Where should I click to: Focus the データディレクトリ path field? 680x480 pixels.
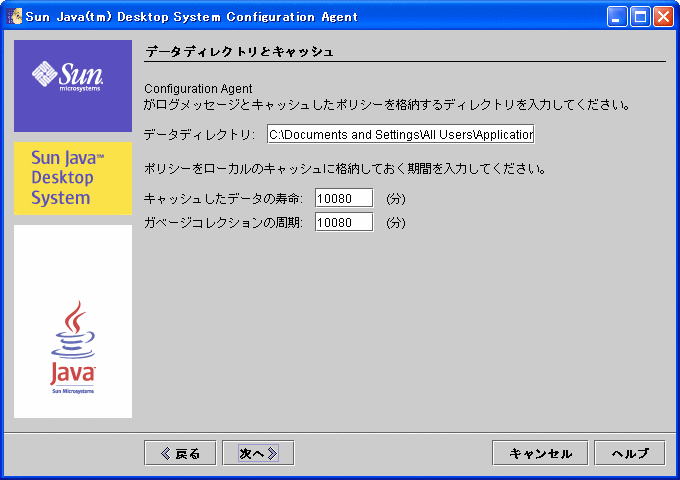(401, 134)
